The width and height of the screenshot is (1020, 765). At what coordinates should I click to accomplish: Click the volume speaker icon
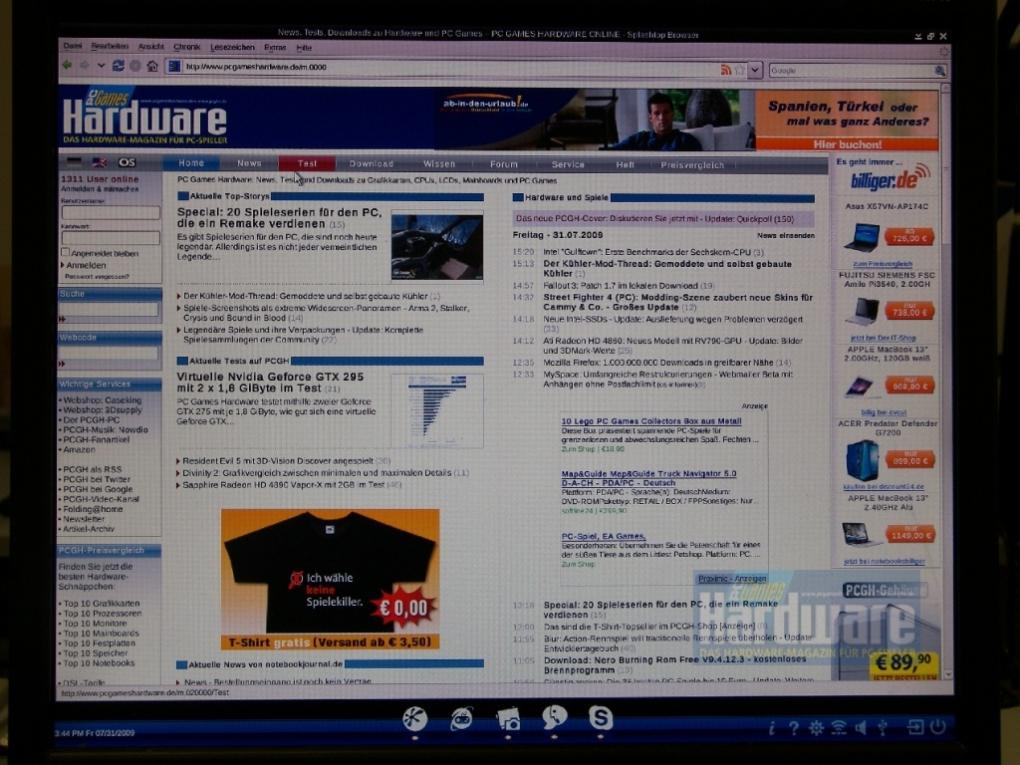tap(861, 728)
